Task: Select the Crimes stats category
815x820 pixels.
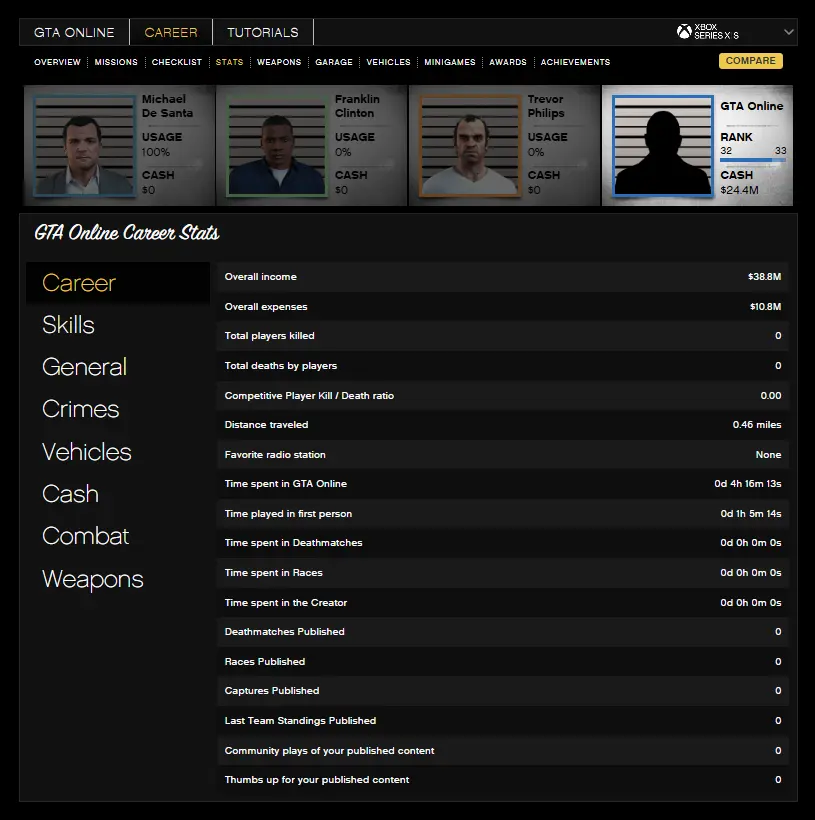Action: (80, 409)
